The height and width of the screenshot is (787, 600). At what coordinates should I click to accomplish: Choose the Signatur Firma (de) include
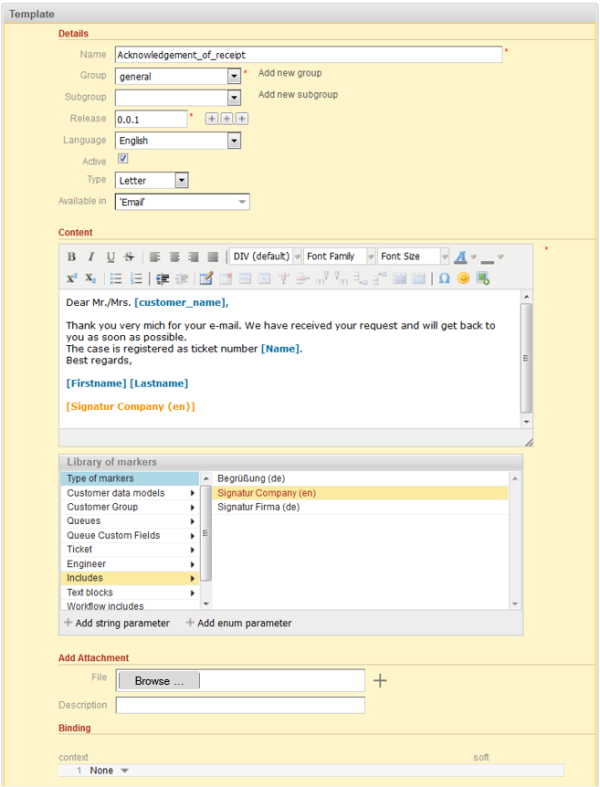pos(361,507)
